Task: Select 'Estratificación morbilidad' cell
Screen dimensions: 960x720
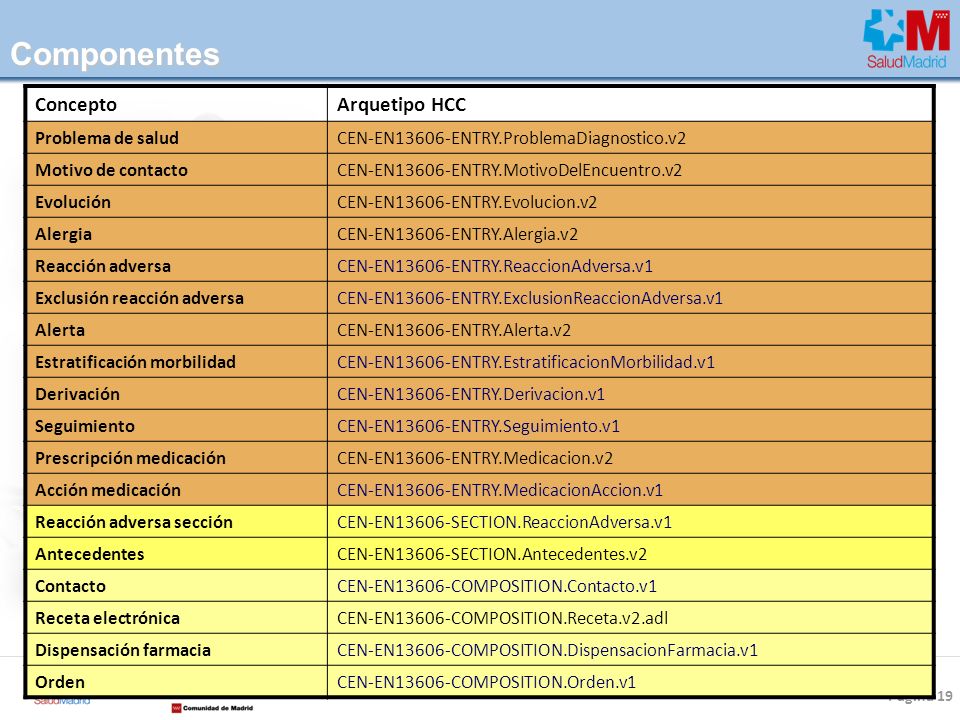Action: (177, 361)
